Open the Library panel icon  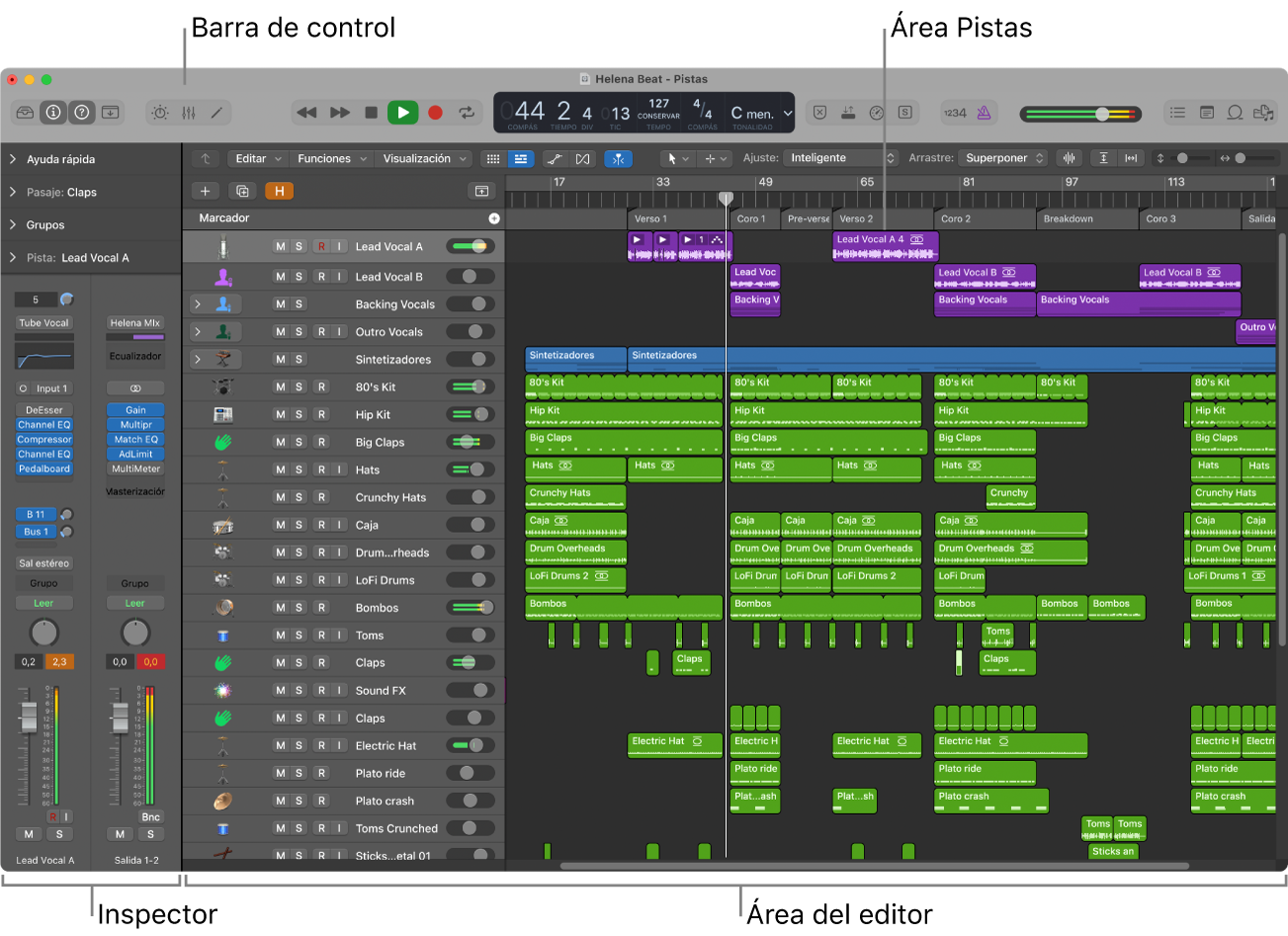25,112
